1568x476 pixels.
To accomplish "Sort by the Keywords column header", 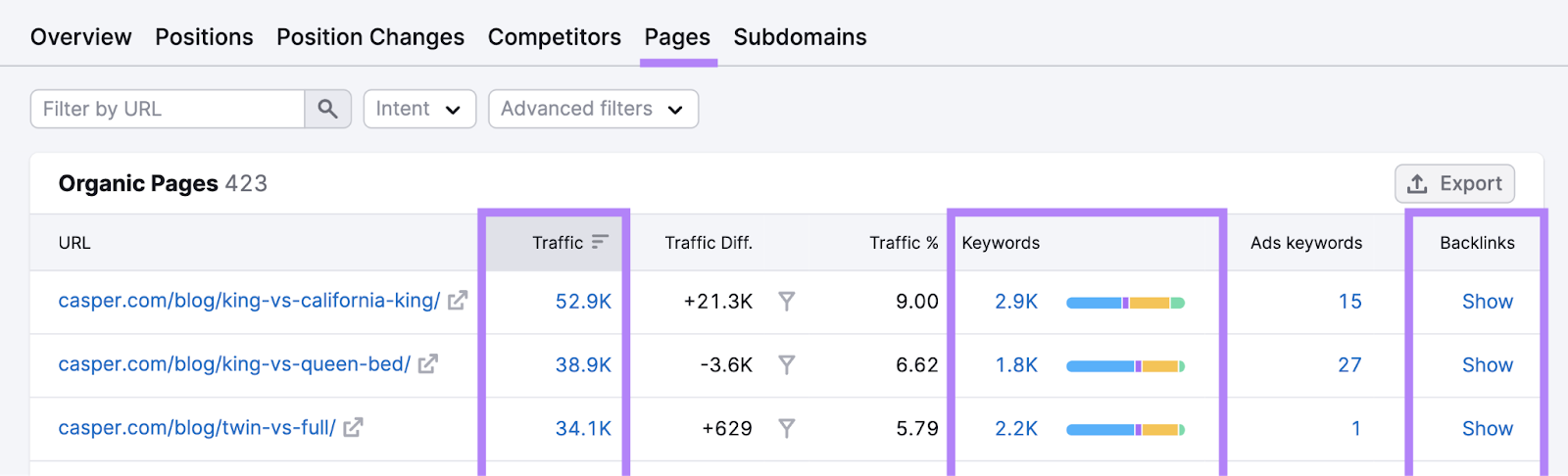I will (x=1001, y=243).
